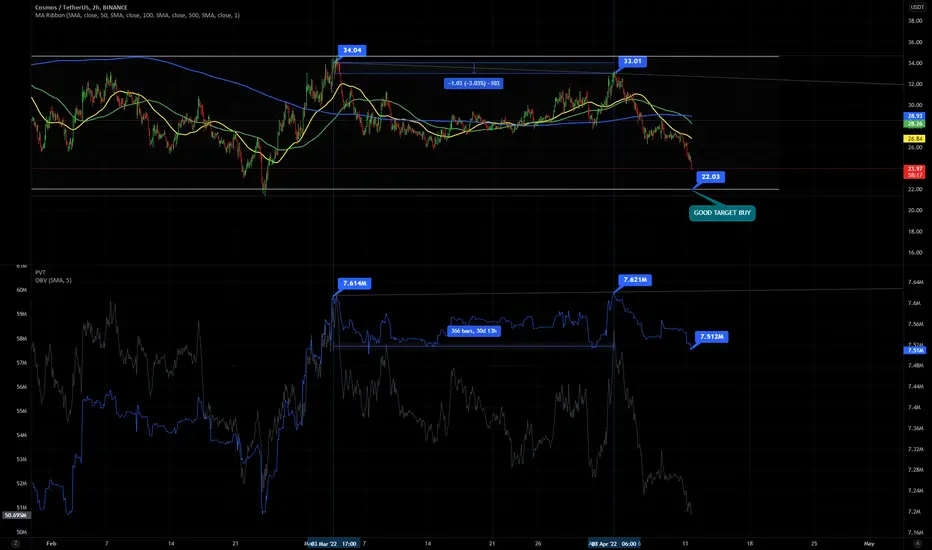The image size is (932, 550).
Task: Click the timezone icon at the time axis's left end
Action: click(15, 543)
